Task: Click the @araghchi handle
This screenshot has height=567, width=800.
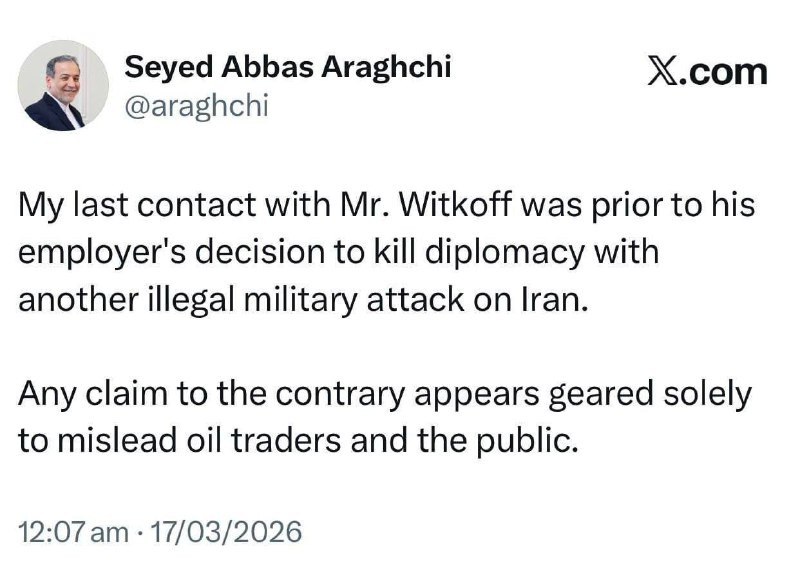Action: tap(196, 105)
